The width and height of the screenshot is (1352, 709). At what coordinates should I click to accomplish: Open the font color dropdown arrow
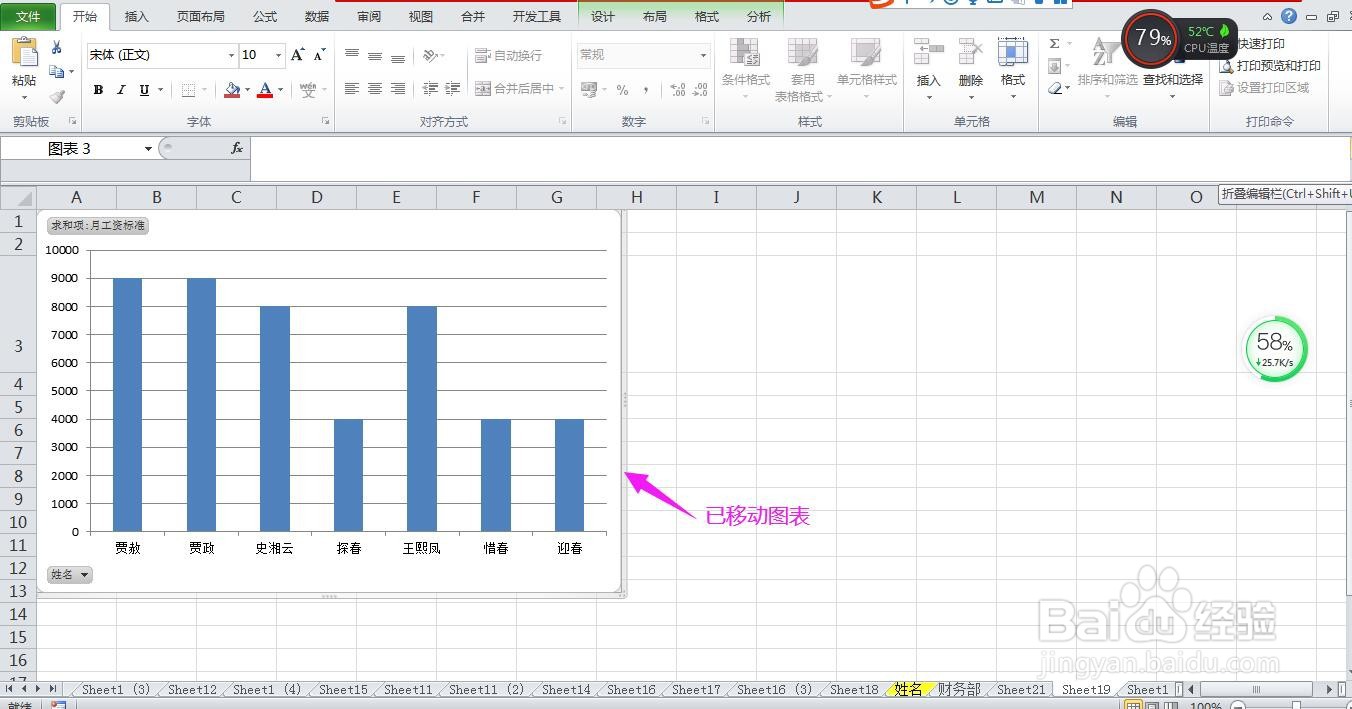click(x=280, y=90)
